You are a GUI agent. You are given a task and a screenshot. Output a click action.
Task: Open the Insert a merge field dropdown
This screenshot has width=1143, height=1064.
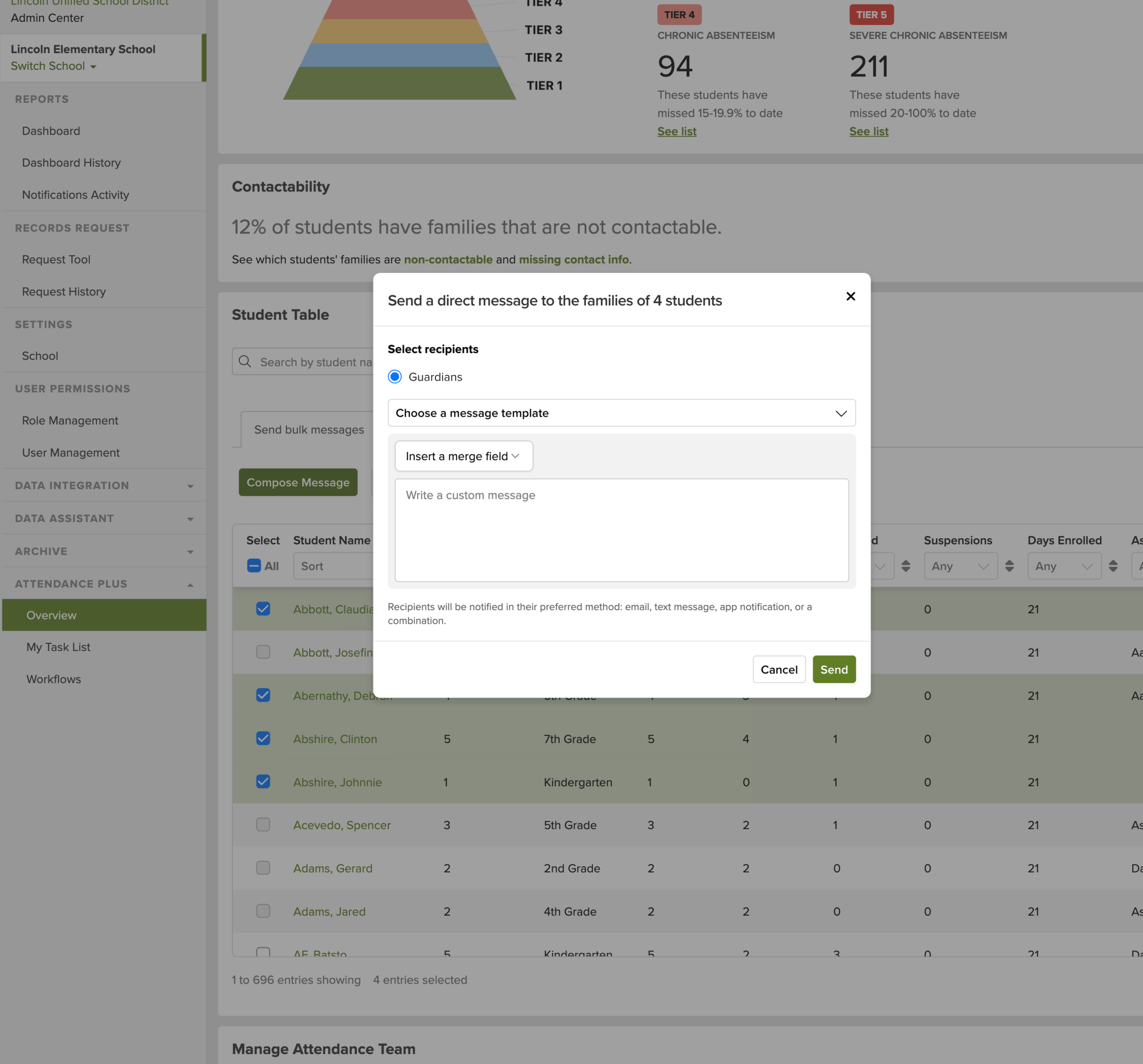(463, 457)
